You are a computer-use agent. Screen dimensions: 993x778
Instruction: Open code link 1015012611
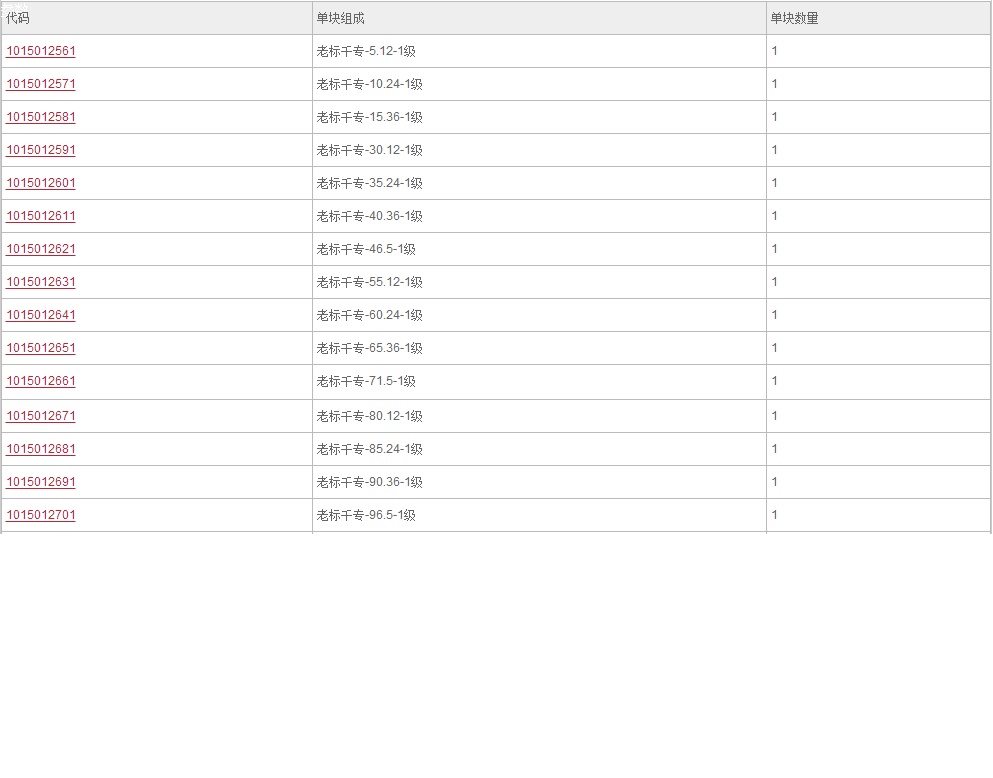click(x=41, y=216)
